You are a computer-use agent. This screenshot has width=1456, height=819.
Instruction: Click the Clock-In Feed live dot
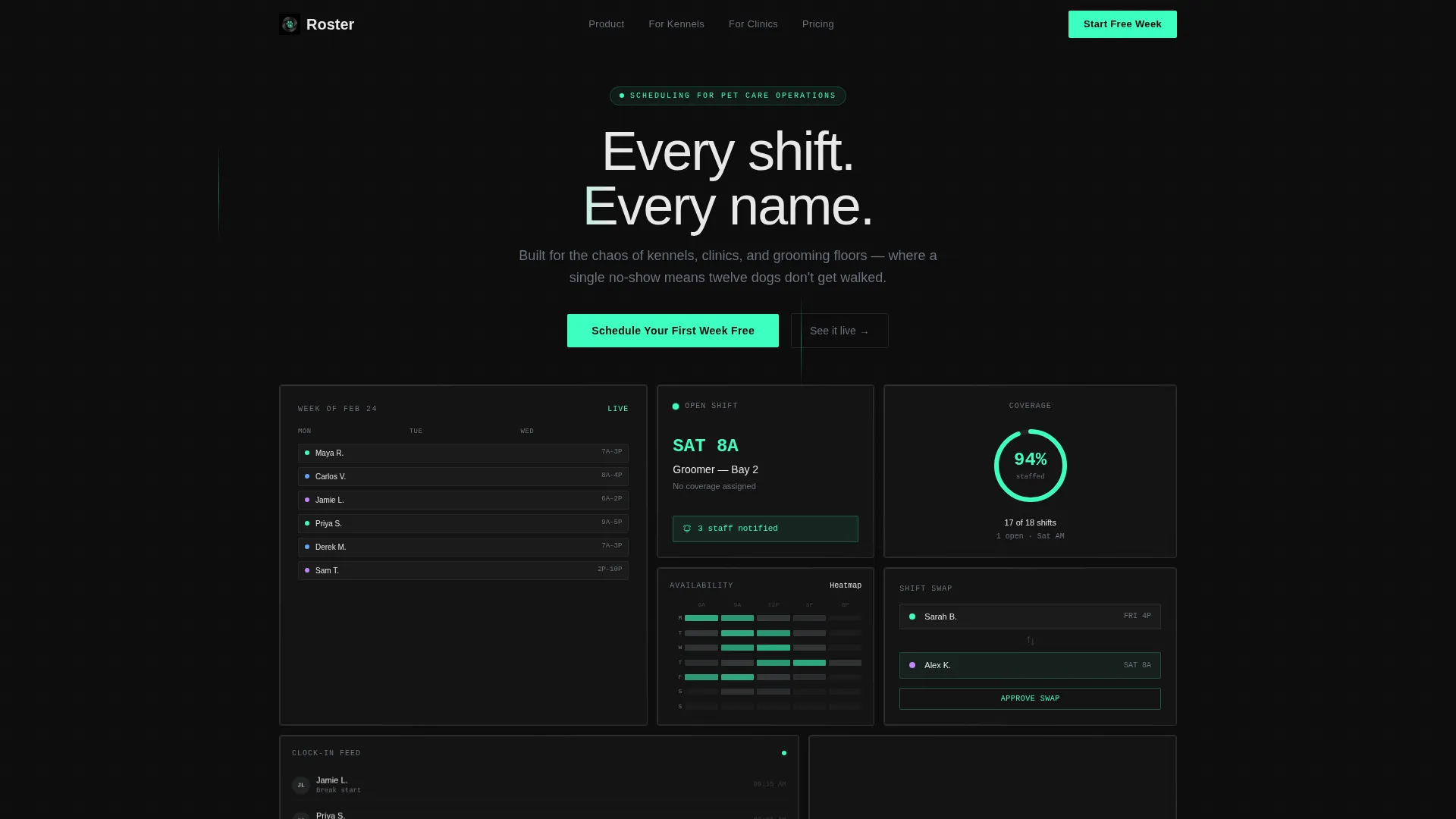tap(784, 753)
